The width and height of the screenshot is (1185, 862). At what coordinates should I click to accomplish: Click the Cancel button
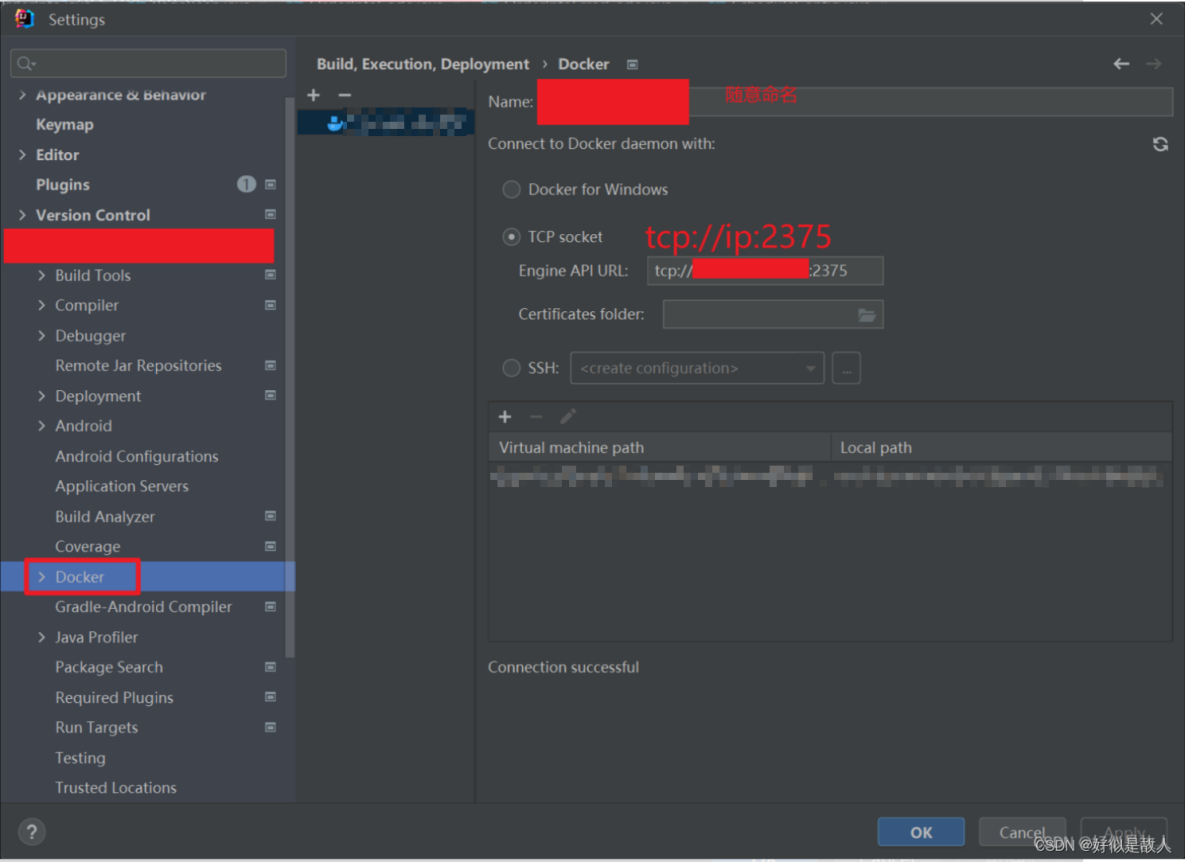coord(1022,832)
